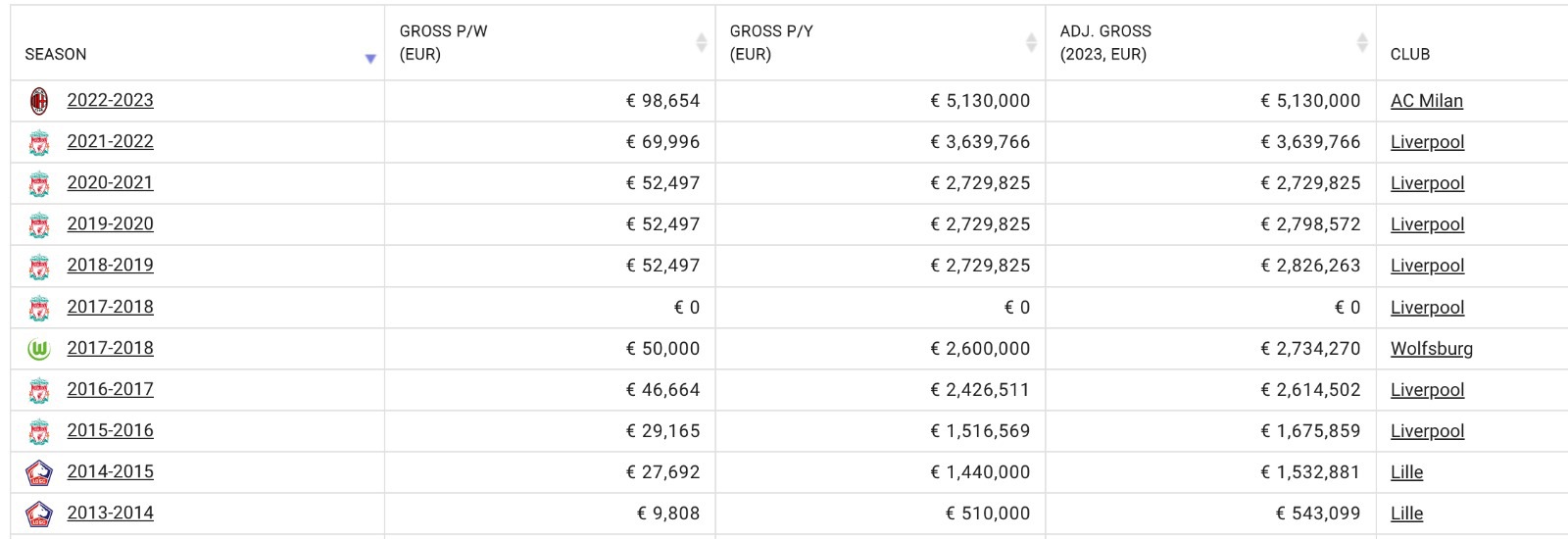
Task: Click the CLUB column header
Action: point(1409,54)
